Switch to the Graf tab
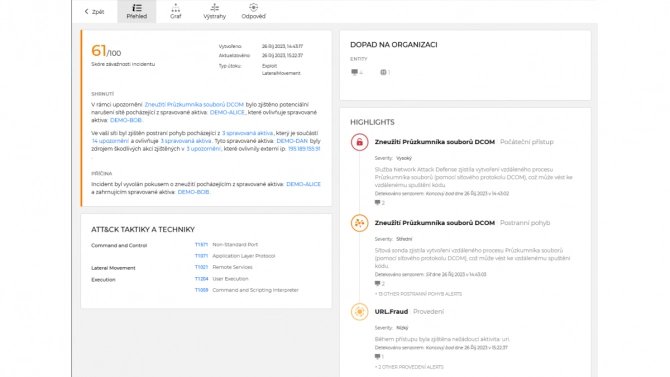 click(x=176, y=12)
